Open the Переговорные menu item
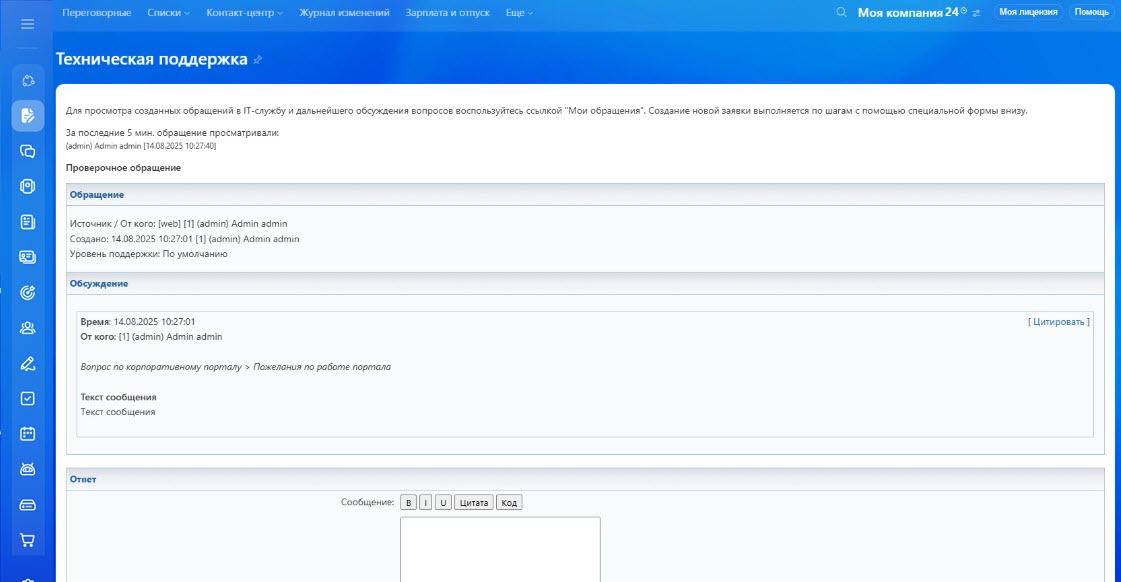Viewport: 1121px width, 582px height. [x=97, y=13]
